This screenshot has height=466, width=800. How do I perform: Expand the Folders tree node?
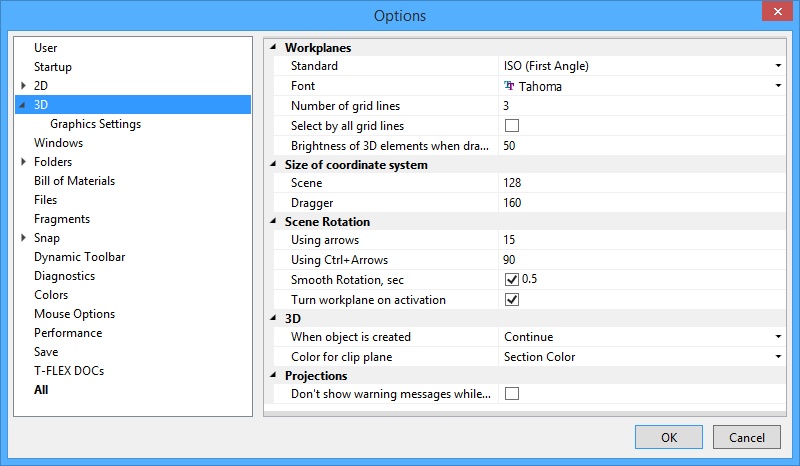click(x=23, y=162)
